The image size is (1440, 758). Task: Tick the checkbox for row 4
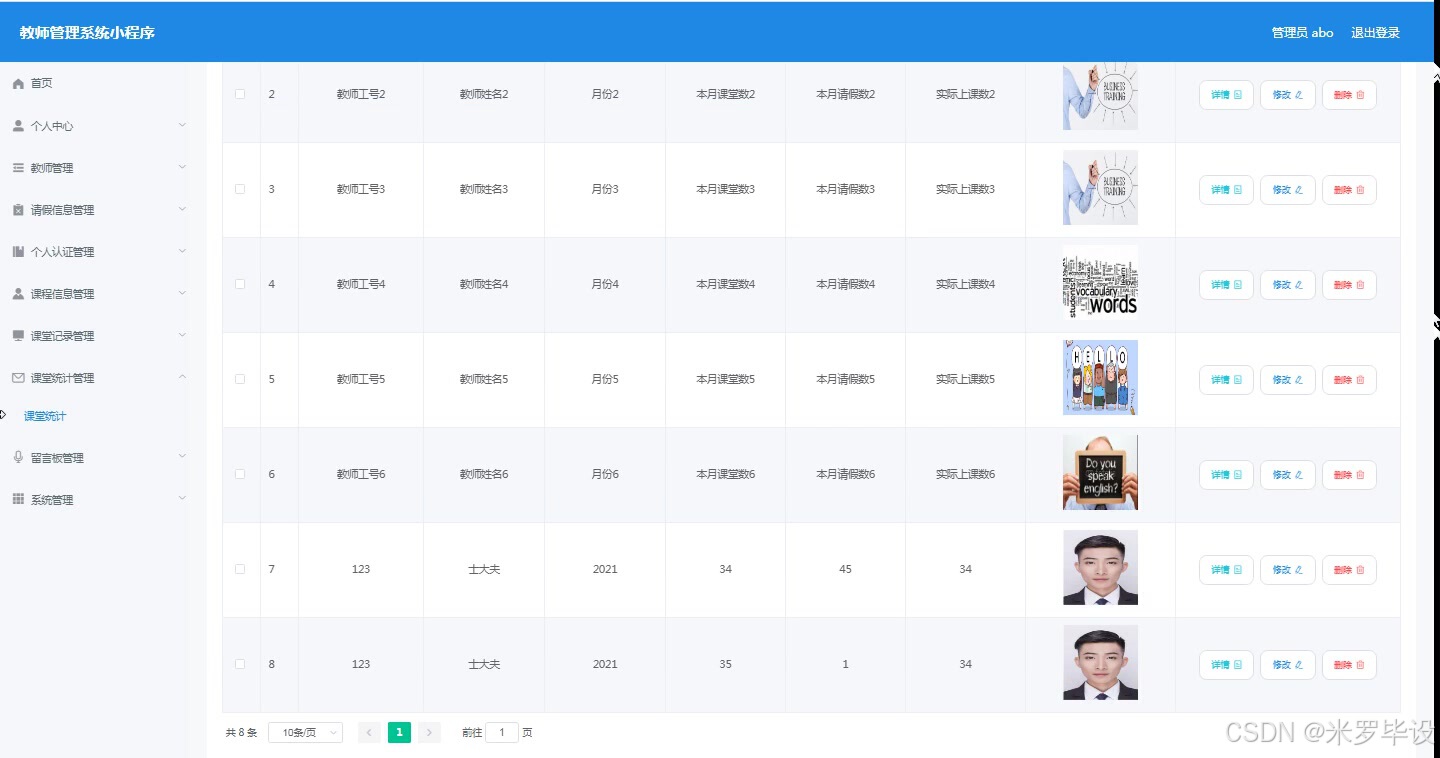click(x=240, y=284)
